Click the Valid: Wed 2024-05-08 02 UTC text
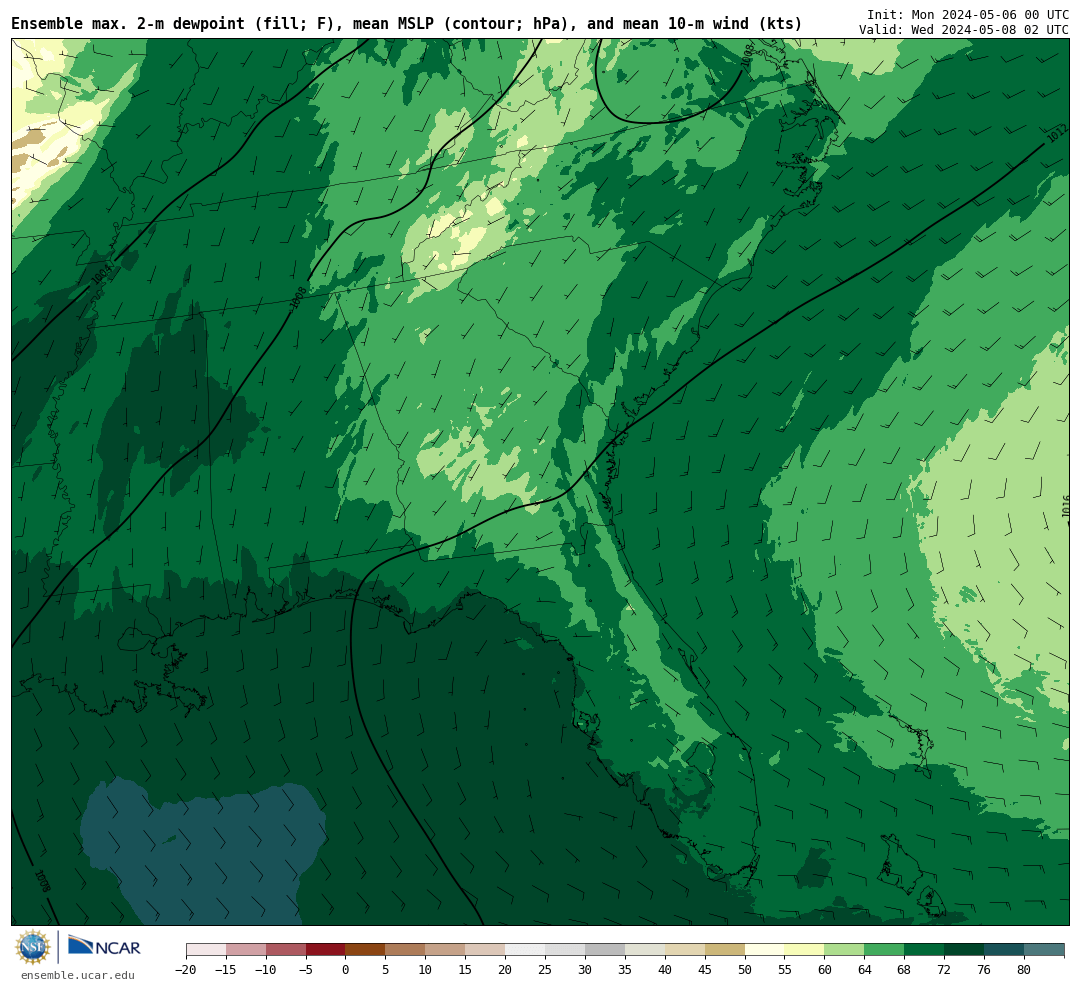The image size is (1080, 988). tap(964, 30)
